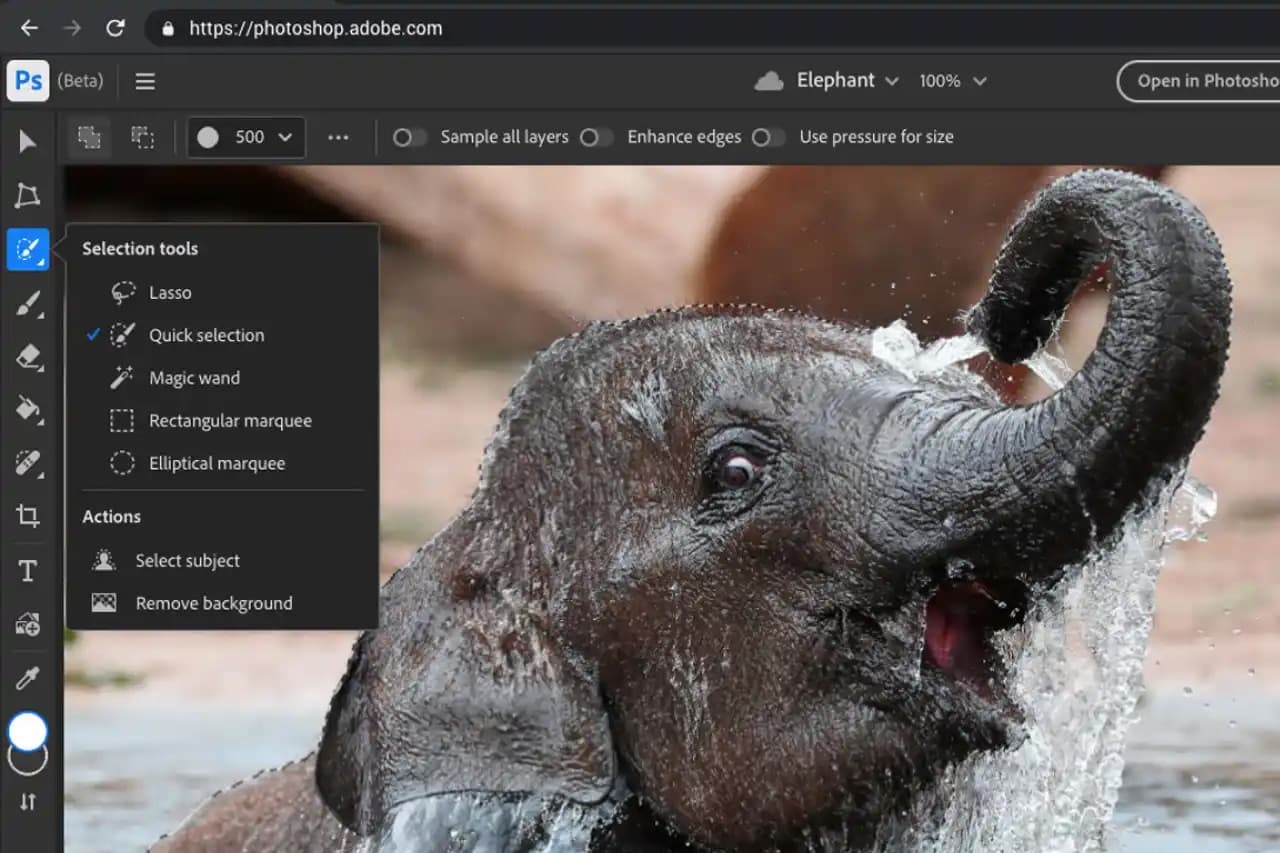Enable Enhance edges
This screenshot has height=853, width=1280.
[597, 137]
